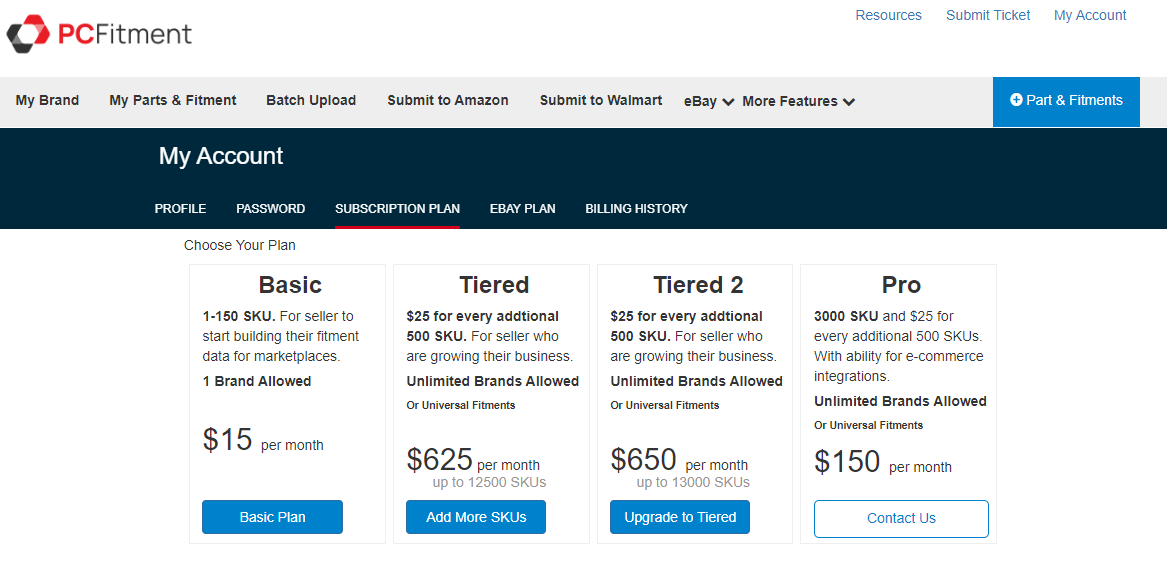Switch to the Profile tab
This screenshot has height=583, width=1167.
[x=180, y=209]
